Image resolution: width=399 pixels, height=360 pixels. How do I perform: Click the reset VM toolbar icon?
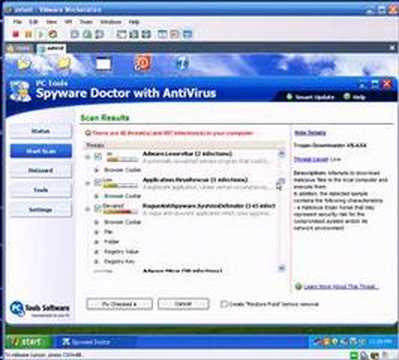pos(53,34)
